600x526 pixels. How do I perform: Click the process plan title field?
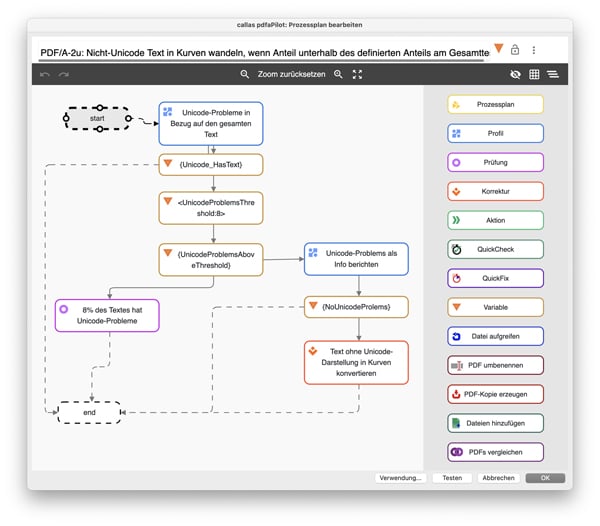pyautogui.click(x=265, y=52)
